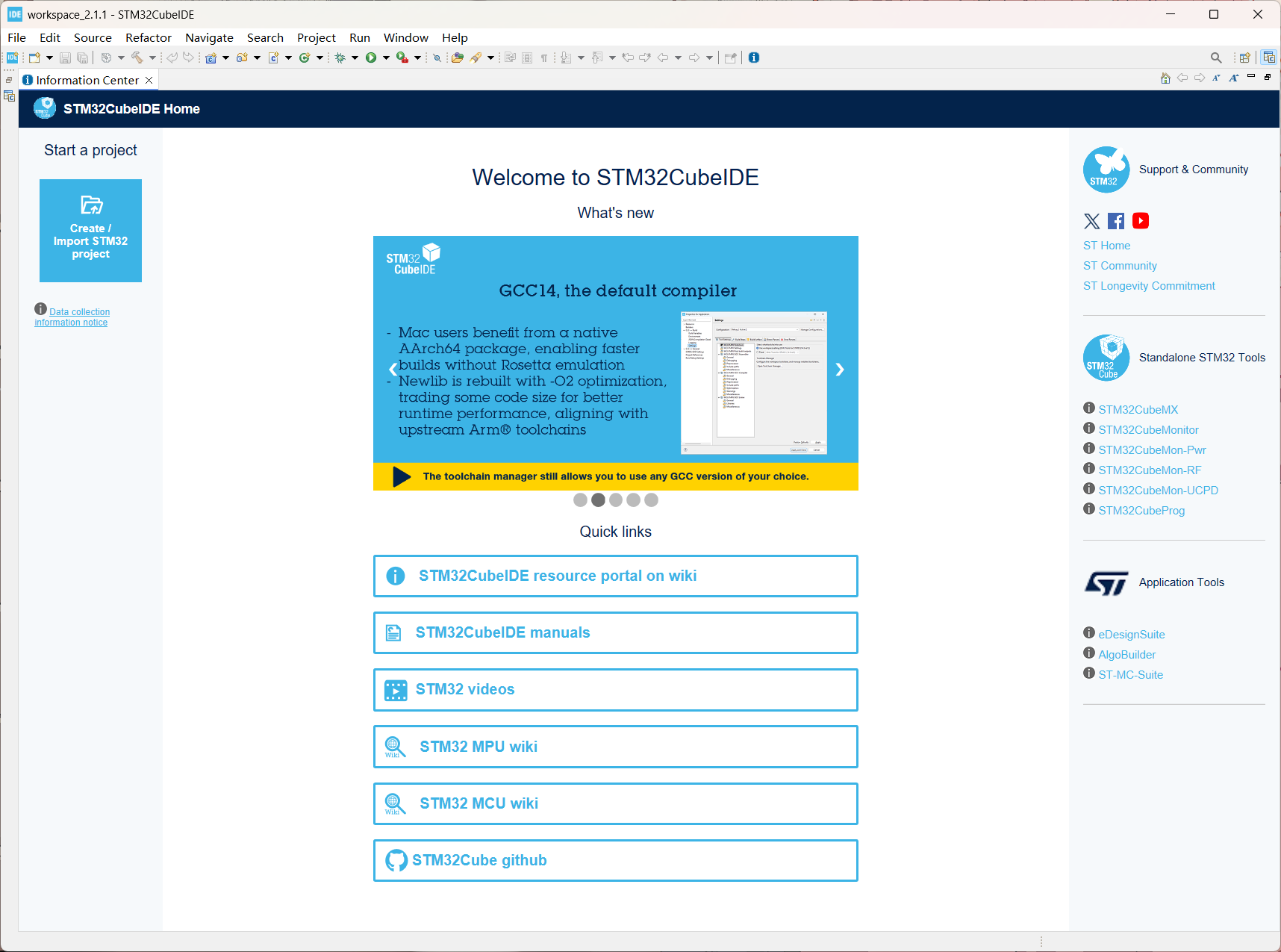The width and height of the screenshot is (1281, 952).
Task: Expand the New C++ class dropdown arrow
Action: pyautogui.click(x=320, y=57)
